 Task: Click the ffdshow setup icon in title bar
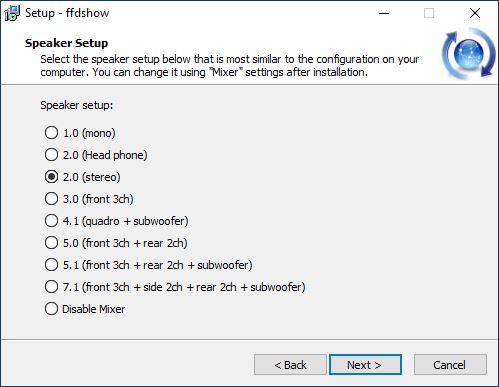[x=12, y=13]
